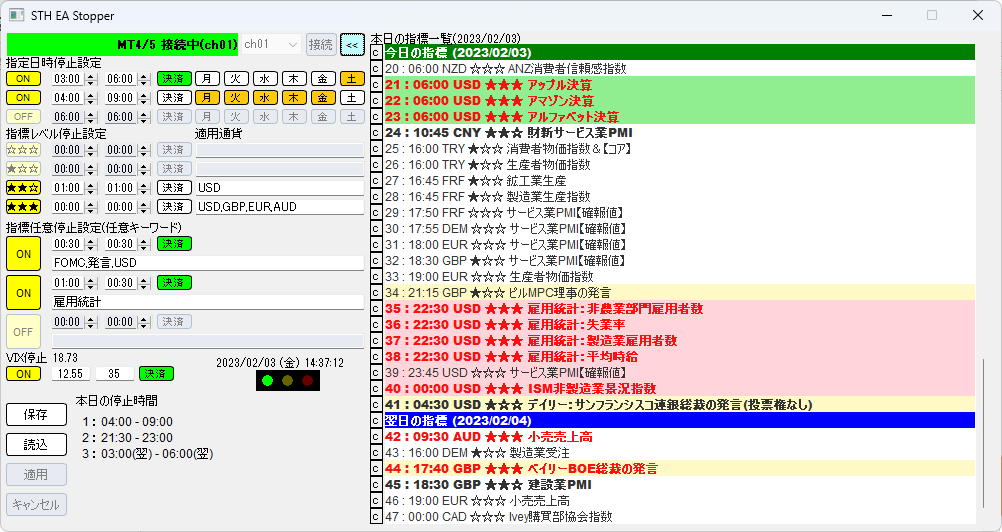Image resolution: width=1002 pixels, height=532 pixels.
Task: Click 適用 apply button
Action: coord(36,475)
